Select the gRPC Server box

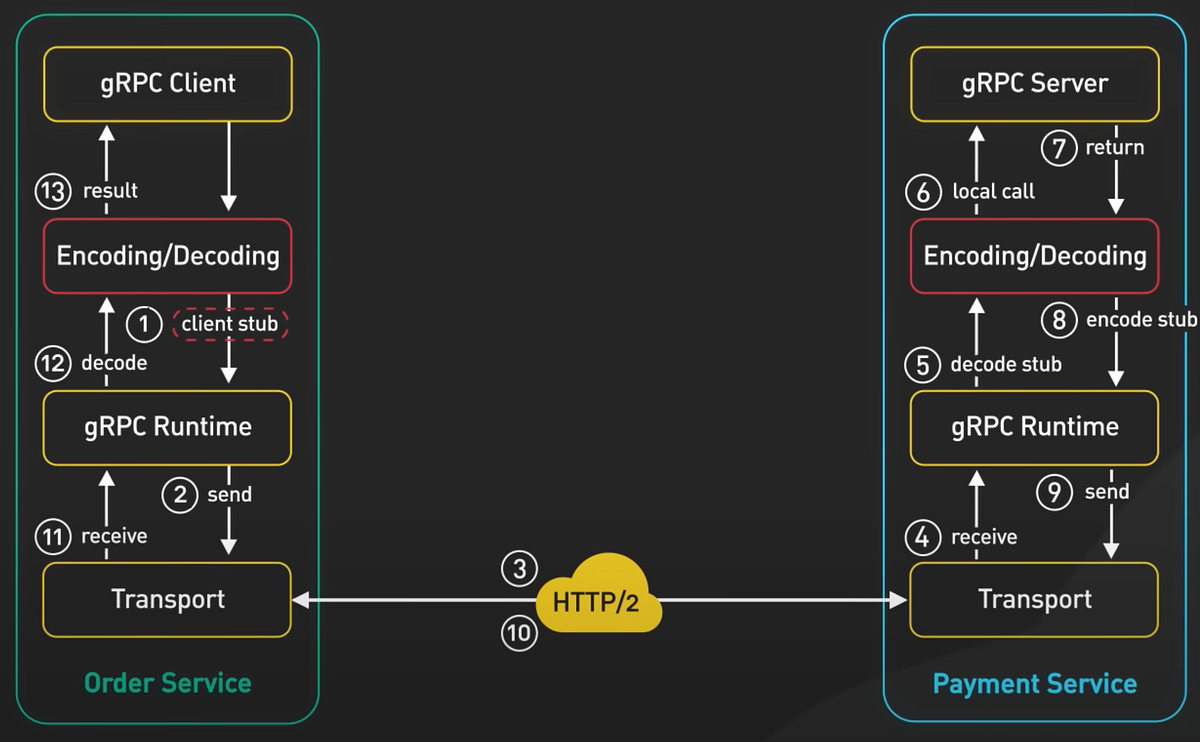coord(1034,84)
